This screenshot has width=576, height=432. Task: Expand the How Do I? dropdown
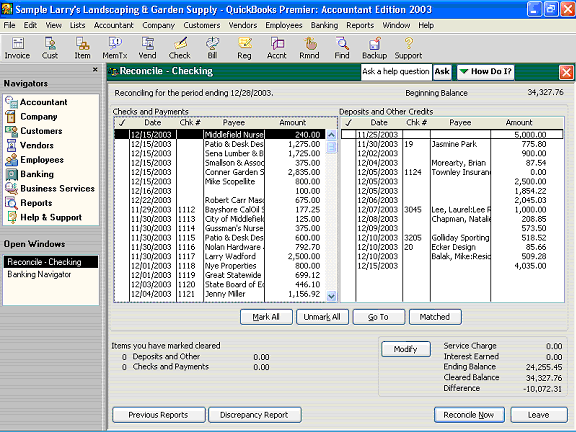485,72
